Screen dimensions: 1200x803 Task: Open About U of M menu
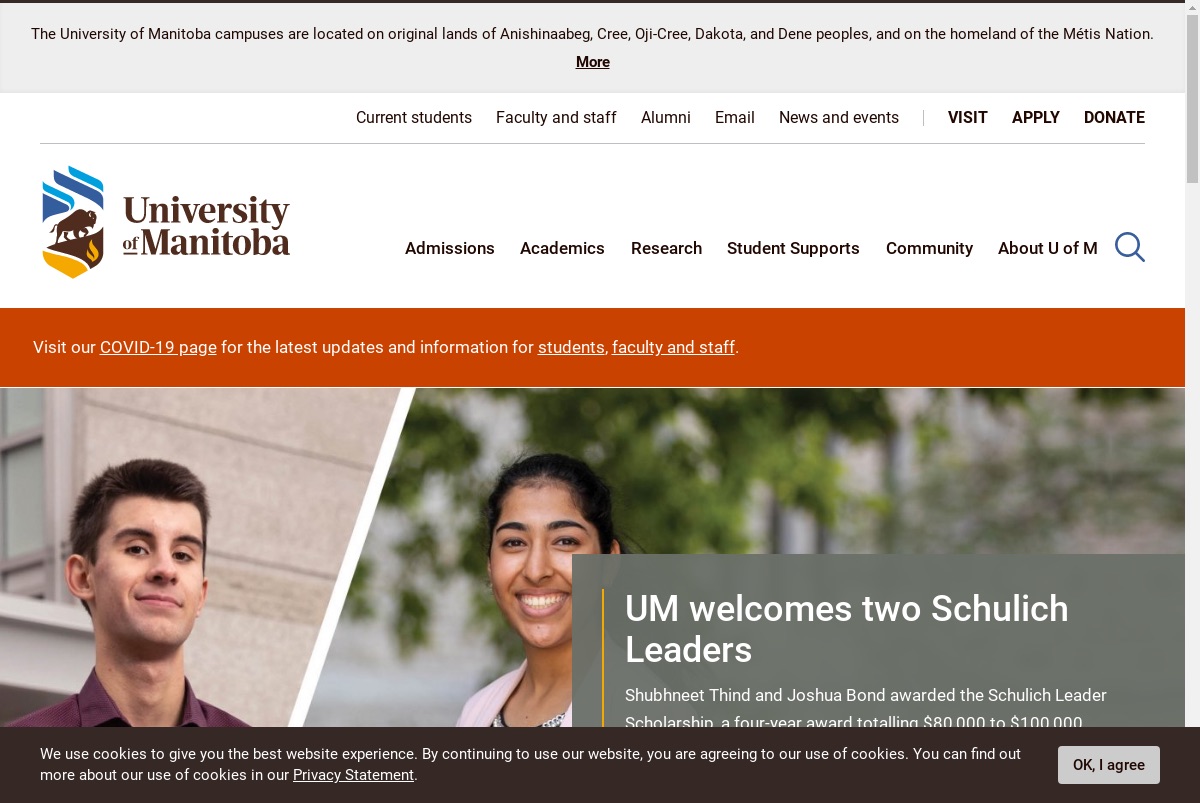[1047, 248]
